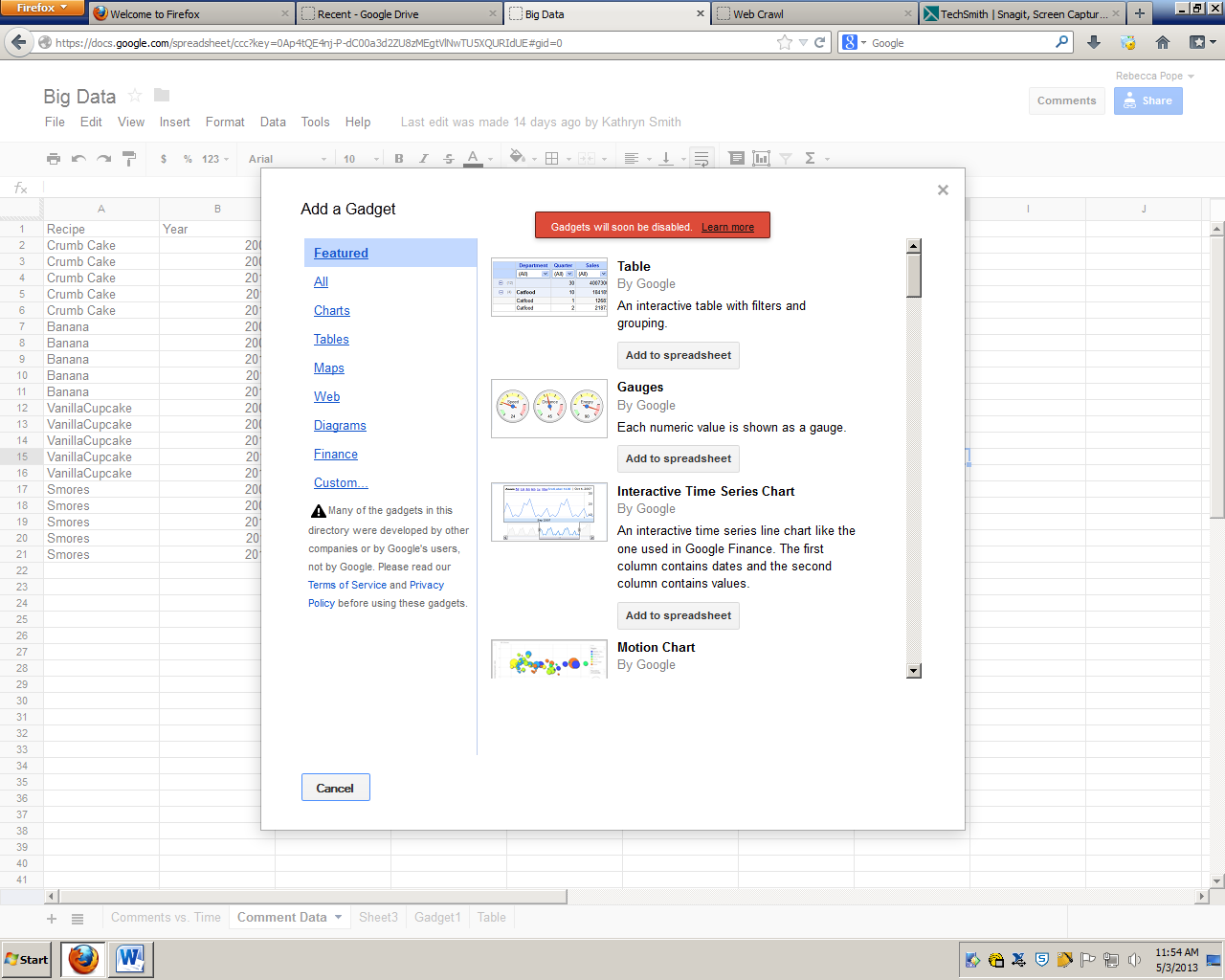The height and width of the screenshot is (980, 1225).
Task: Open the Comments panel button
Action: click(1067, 100)
